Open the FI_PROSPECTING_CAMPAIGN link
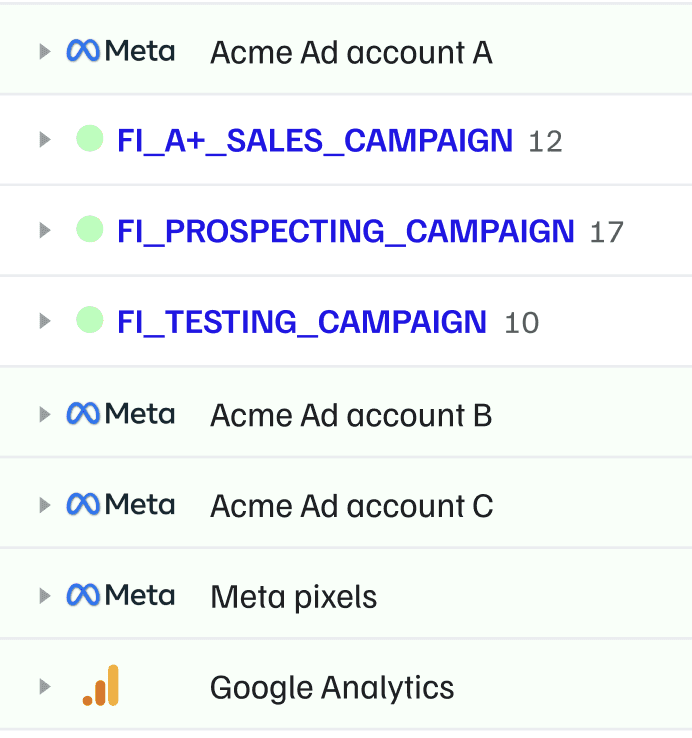This screenshot has height=738, width=692. pos(346,232)
